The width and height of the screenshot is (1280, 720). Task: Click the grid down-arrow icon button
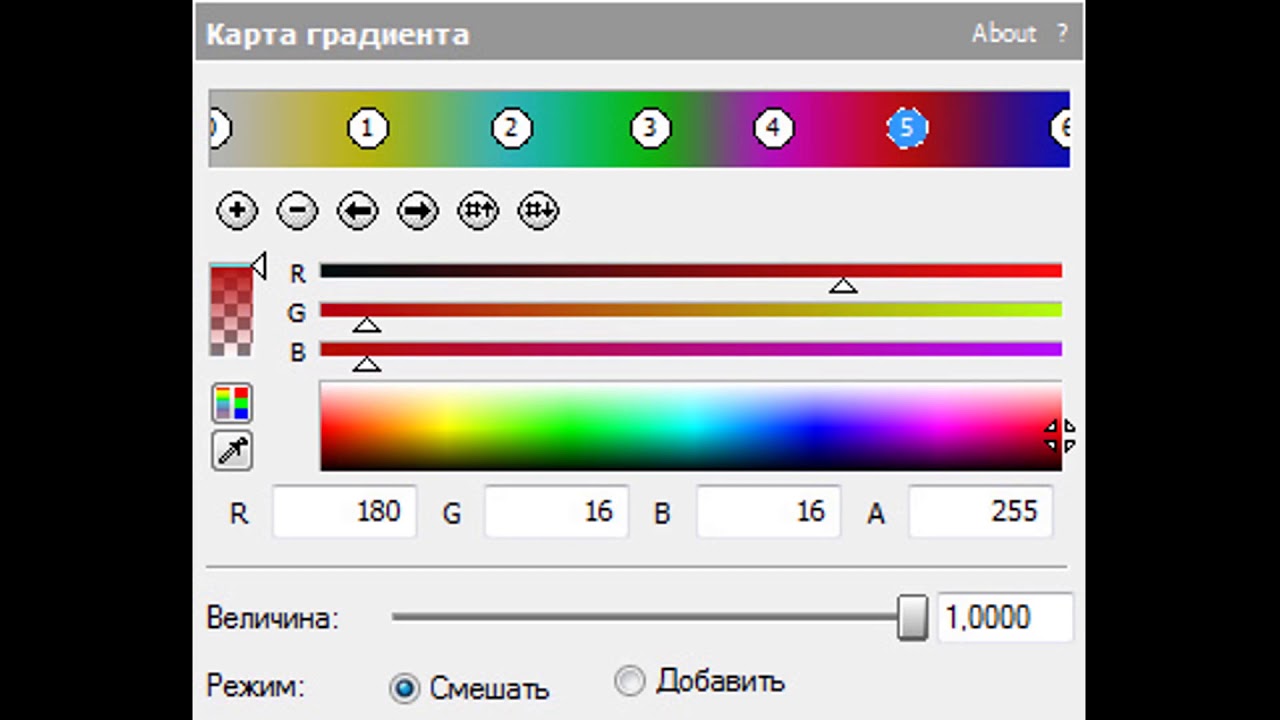coord(538,211)
